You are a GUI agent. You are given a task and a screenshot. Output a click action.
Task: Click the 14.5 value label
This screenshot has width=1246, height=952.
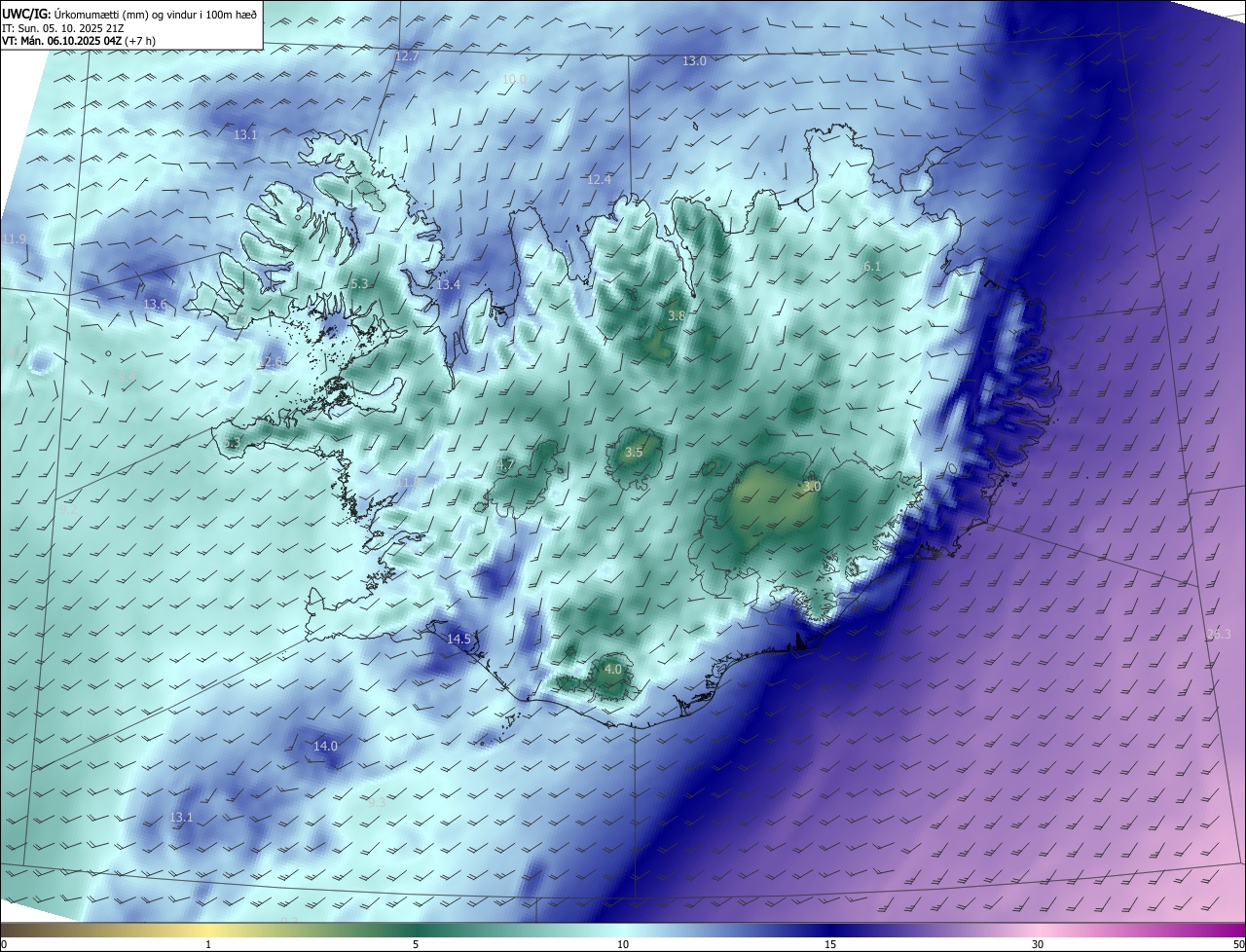coord(458,640)
